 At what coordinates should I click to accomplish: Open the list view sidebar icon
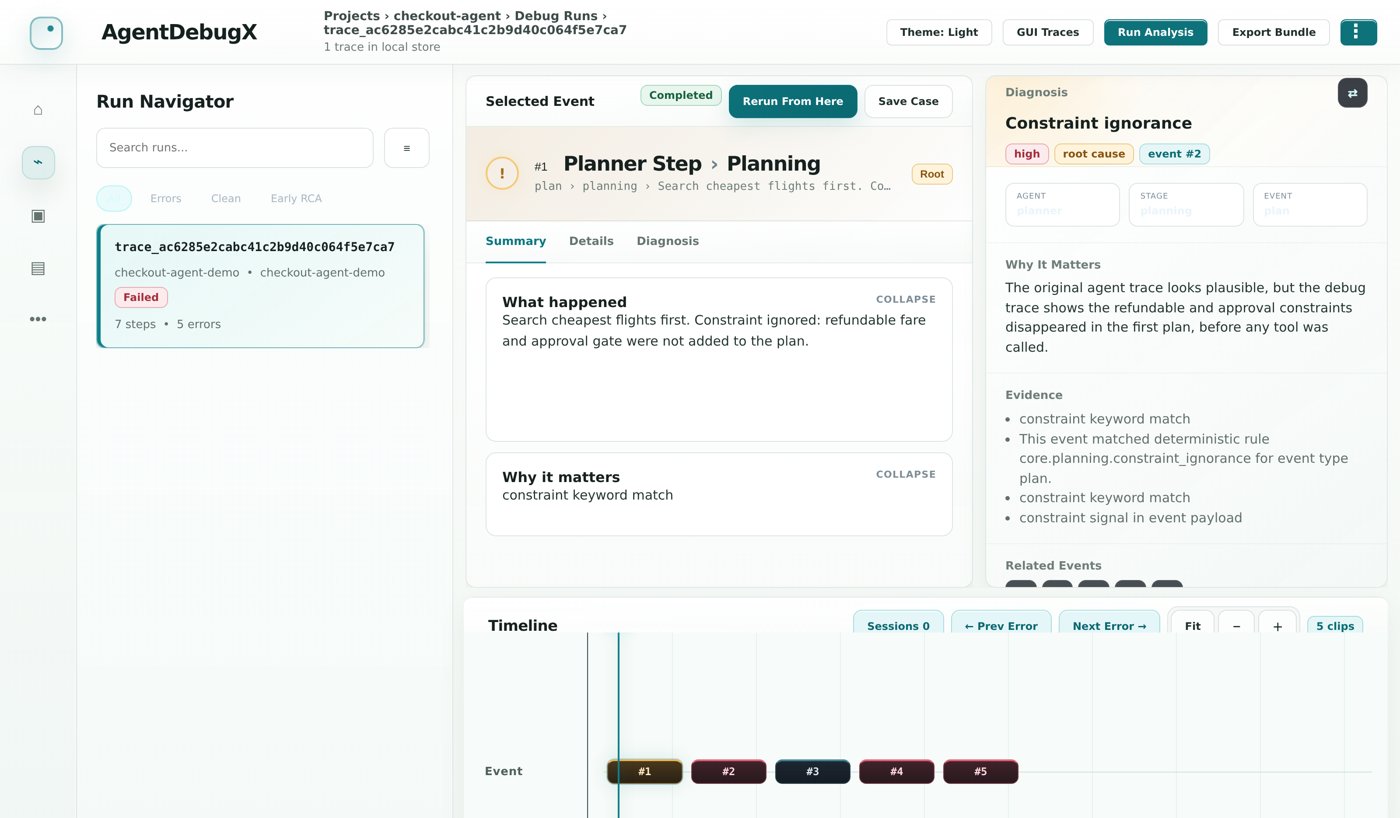[x=38, y=268]
